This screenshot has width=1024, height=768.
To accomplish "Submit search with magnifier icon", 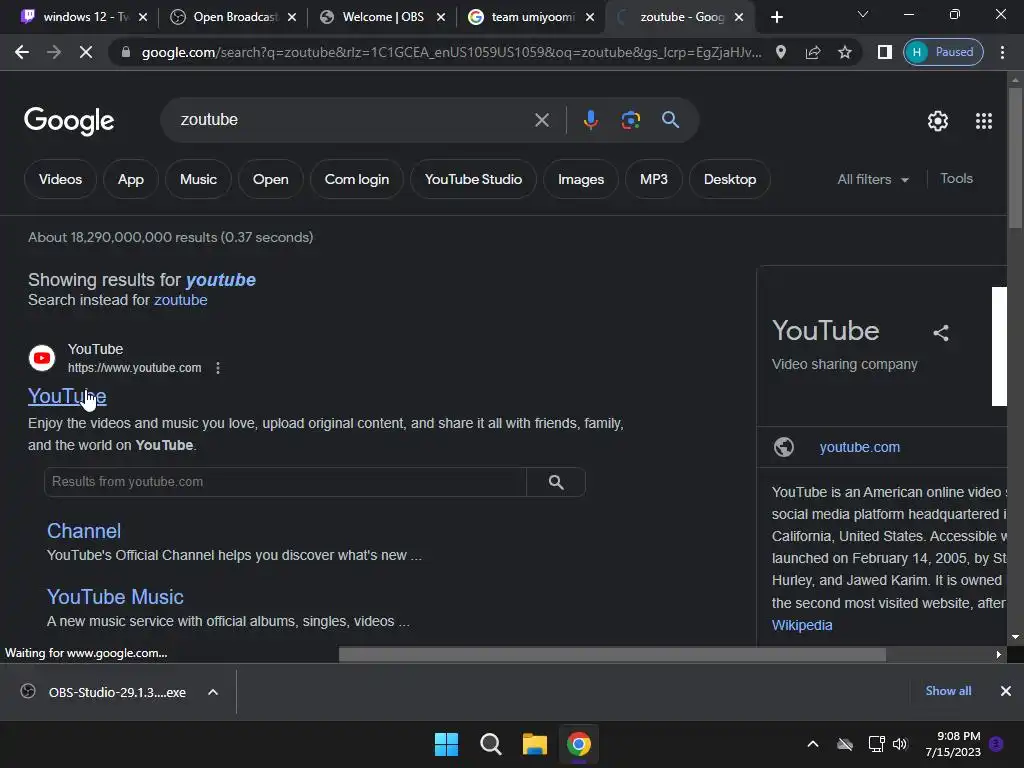I will [x=670, y=120].
